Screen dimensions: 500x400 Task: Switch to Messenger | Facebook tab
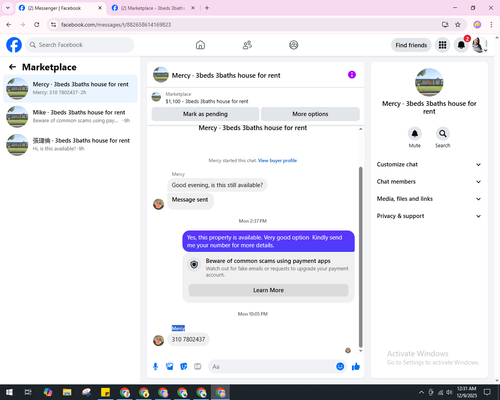point(60,8)
